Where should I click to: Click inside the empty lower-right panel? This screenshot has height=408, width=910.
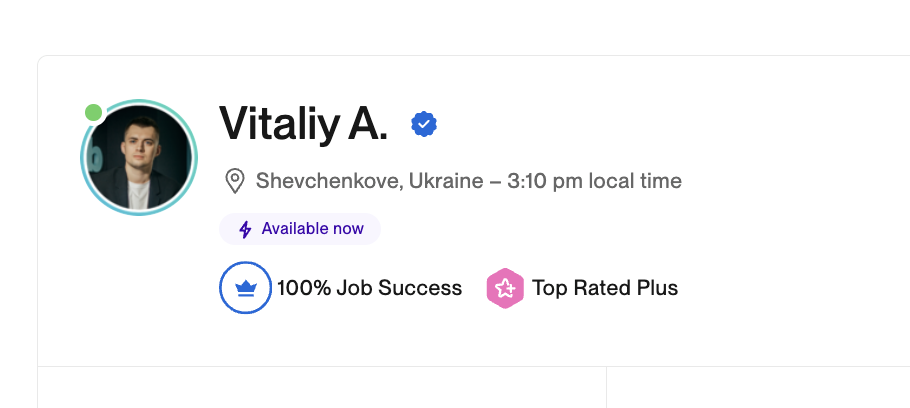click(x=758, y=388)
